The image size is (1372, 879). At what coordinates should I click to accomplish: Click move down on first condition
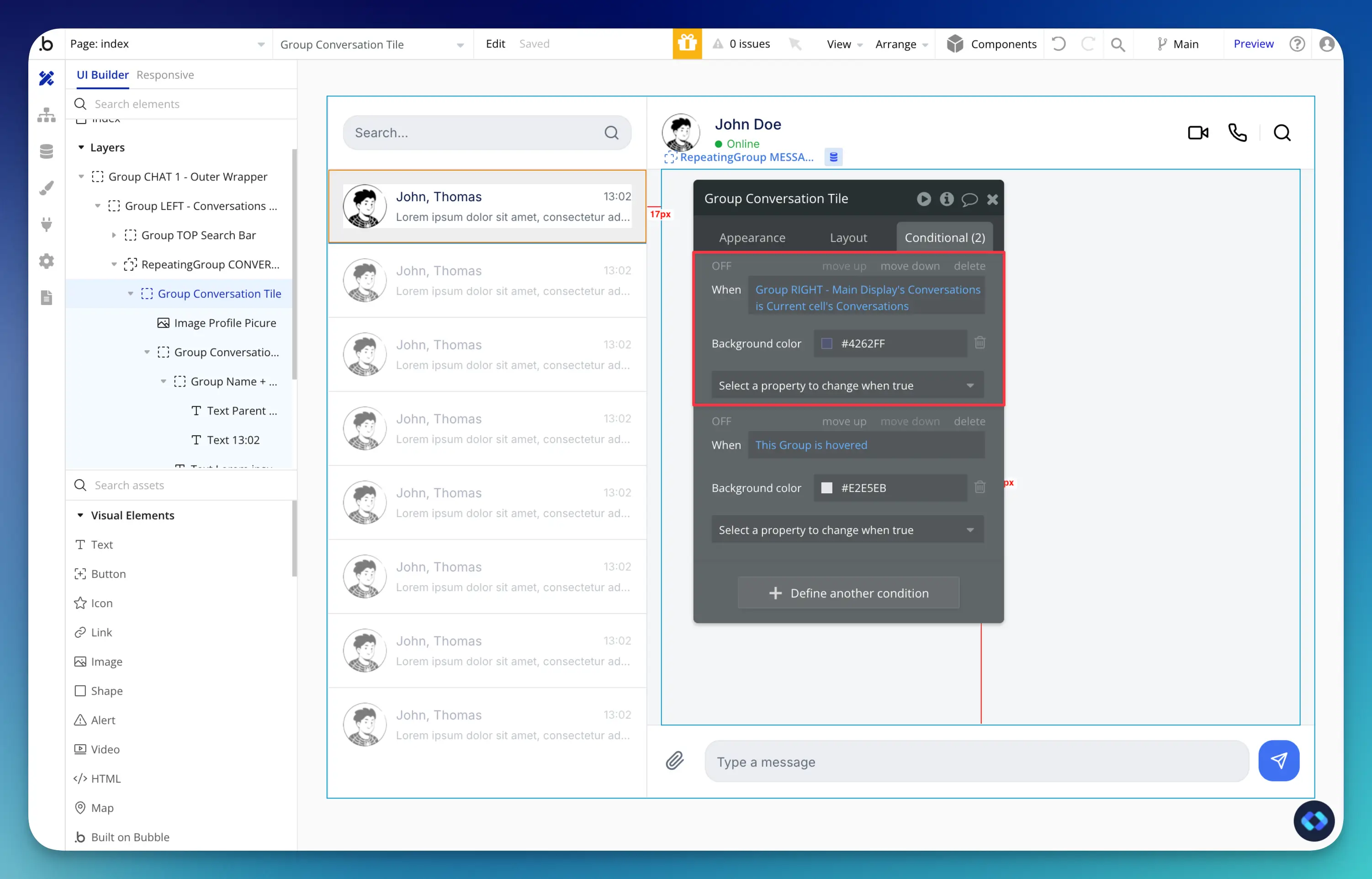tap(909, 266)
